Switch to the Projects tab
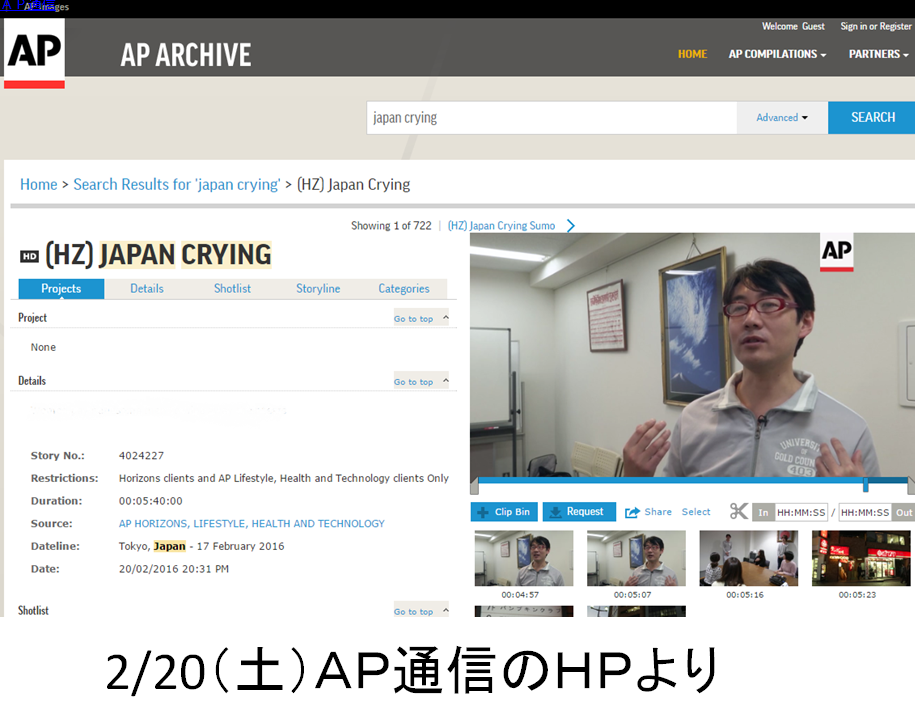Image resolution: width=915 pixels, height=707 pixels. (x=61, y=289)
